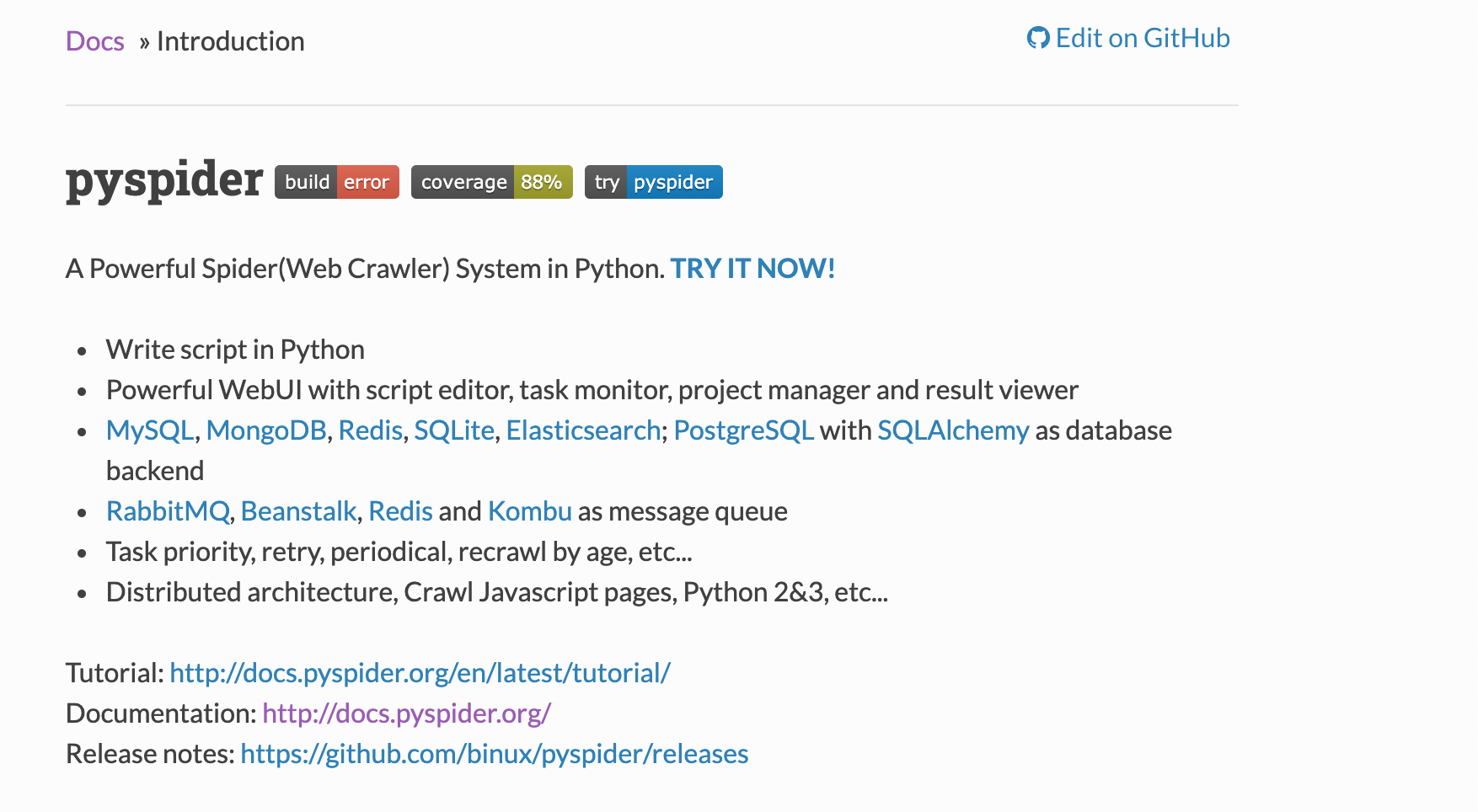Screen dimensions: 1478x812
Task: Open the docs.pyspider.org documentation link
Action: click(406, 713)
